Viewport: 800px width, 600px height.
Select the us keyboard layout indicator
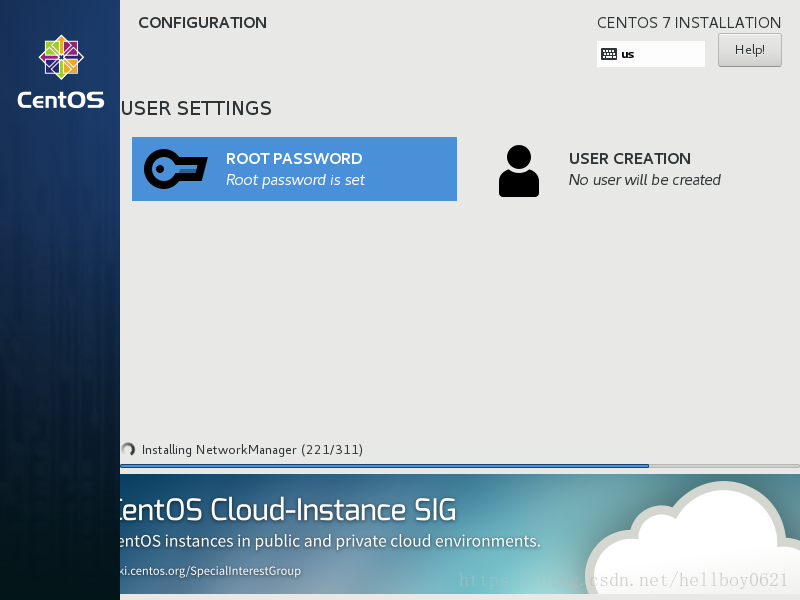(651, 54)
